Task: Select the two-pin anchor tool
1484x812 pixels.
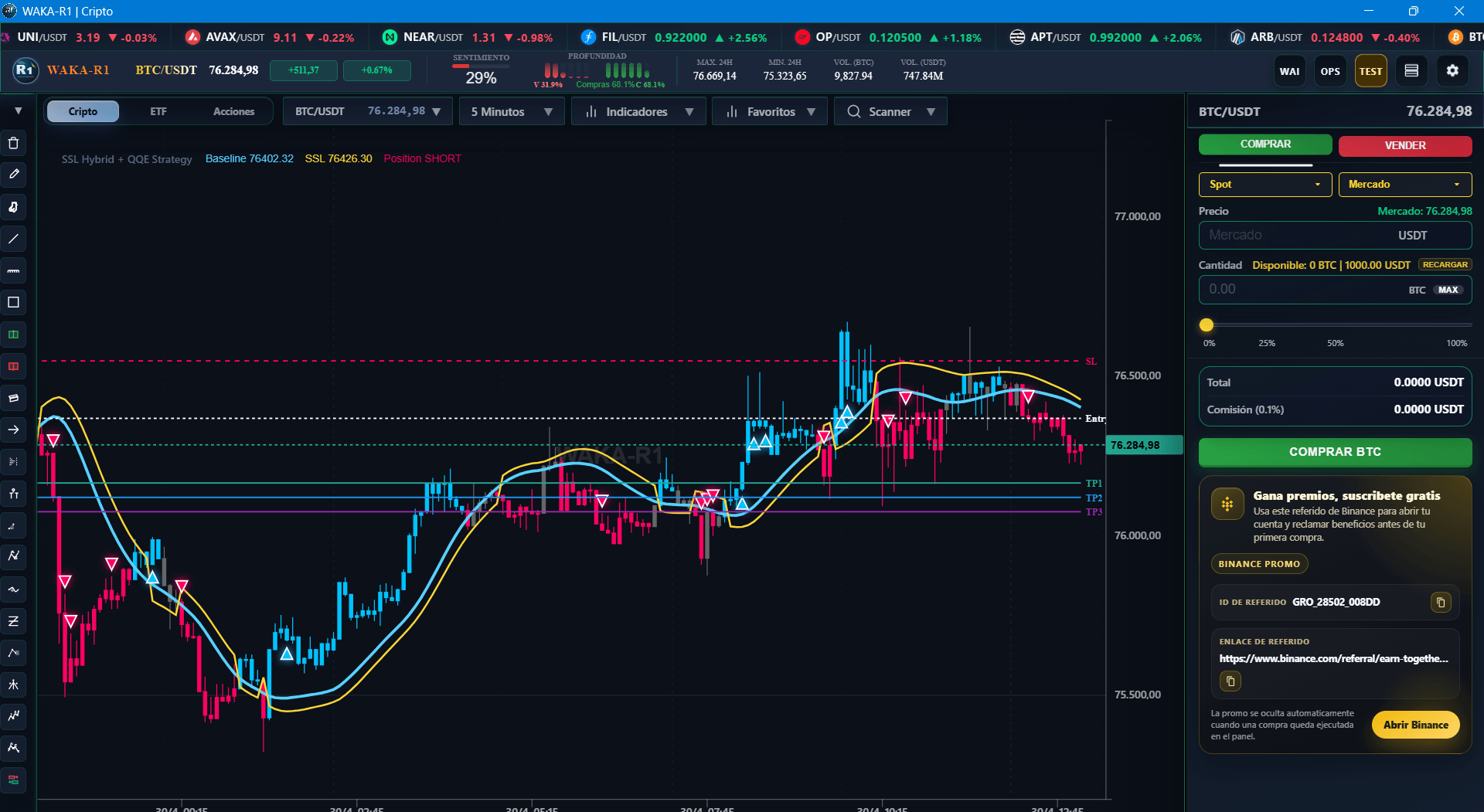Action: pos(13,494)
